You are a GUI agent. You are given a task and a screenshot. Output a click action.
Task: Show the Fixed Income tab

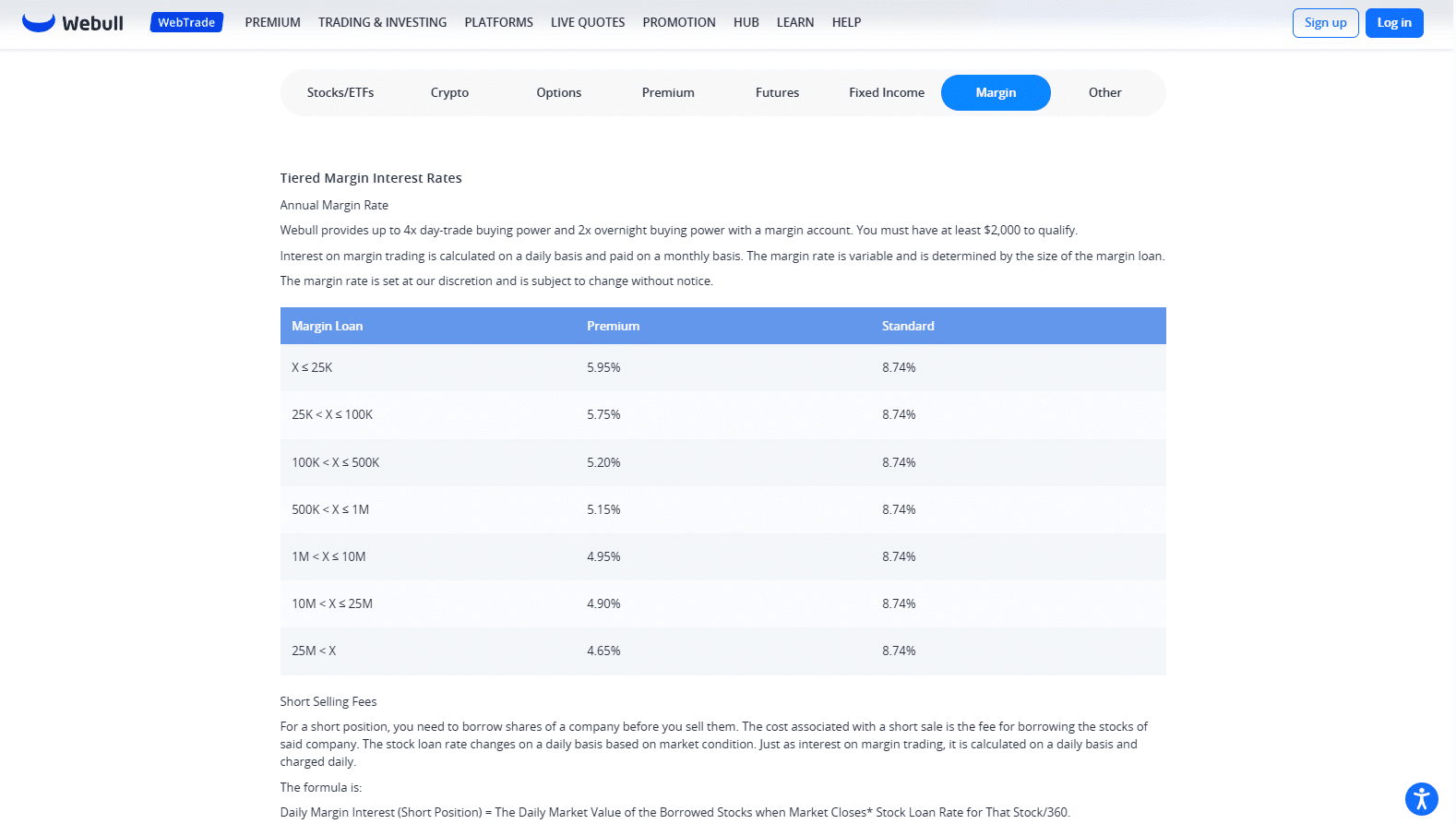coord(886,92)
